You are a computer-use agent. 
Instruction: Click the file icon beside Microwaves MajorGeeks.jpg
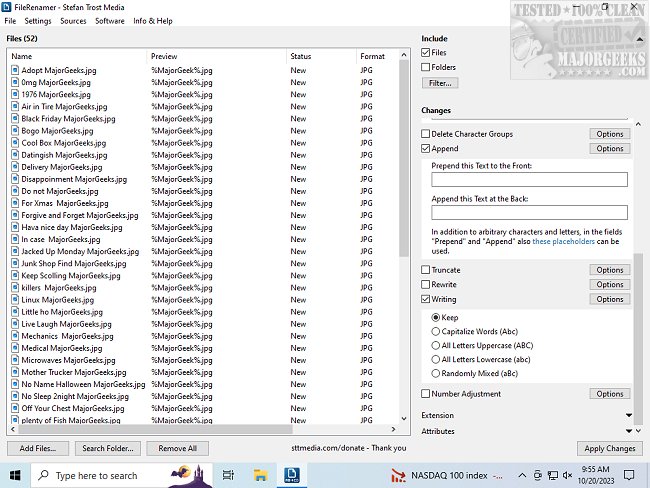click(x=15, y=360)
